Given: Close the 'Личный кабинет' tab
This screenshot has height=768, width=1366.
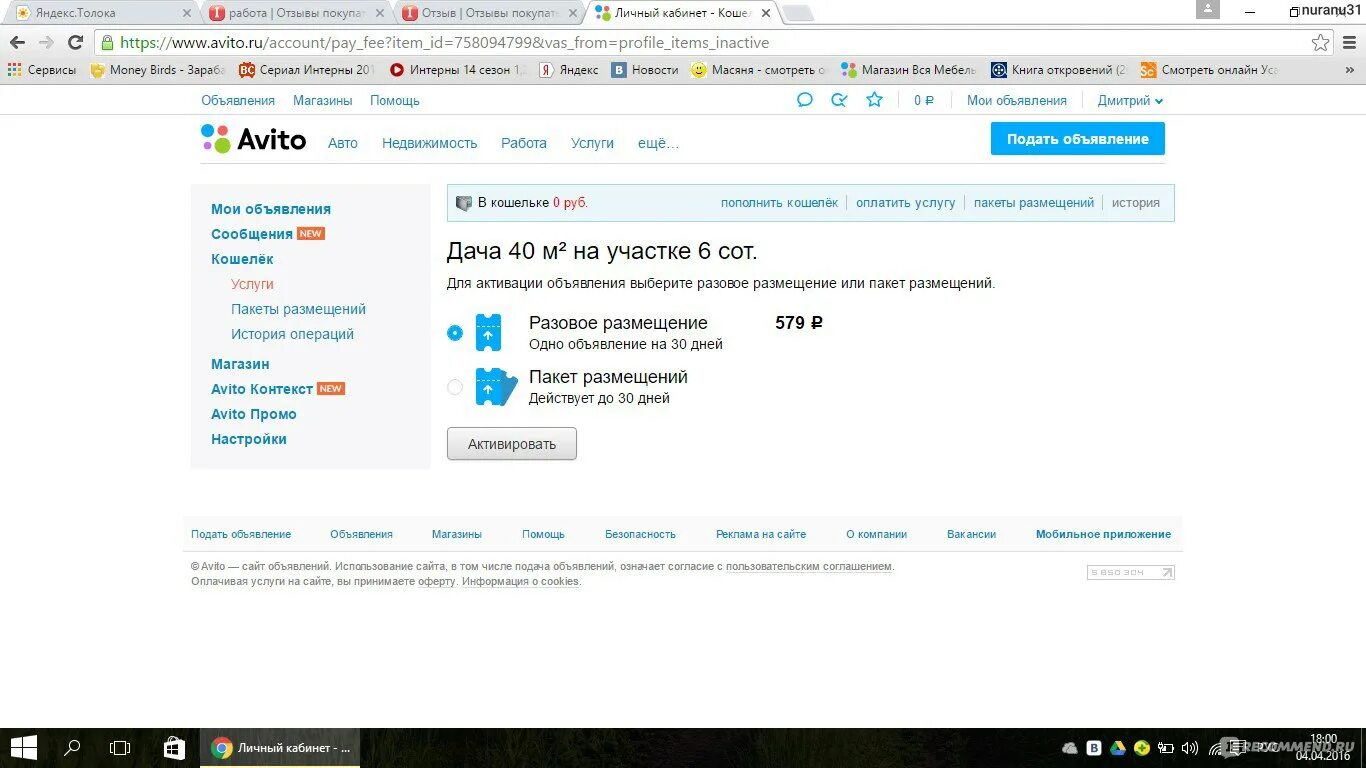Looking at the screenshot, I should pyautogui.click(x=765, y=13).
